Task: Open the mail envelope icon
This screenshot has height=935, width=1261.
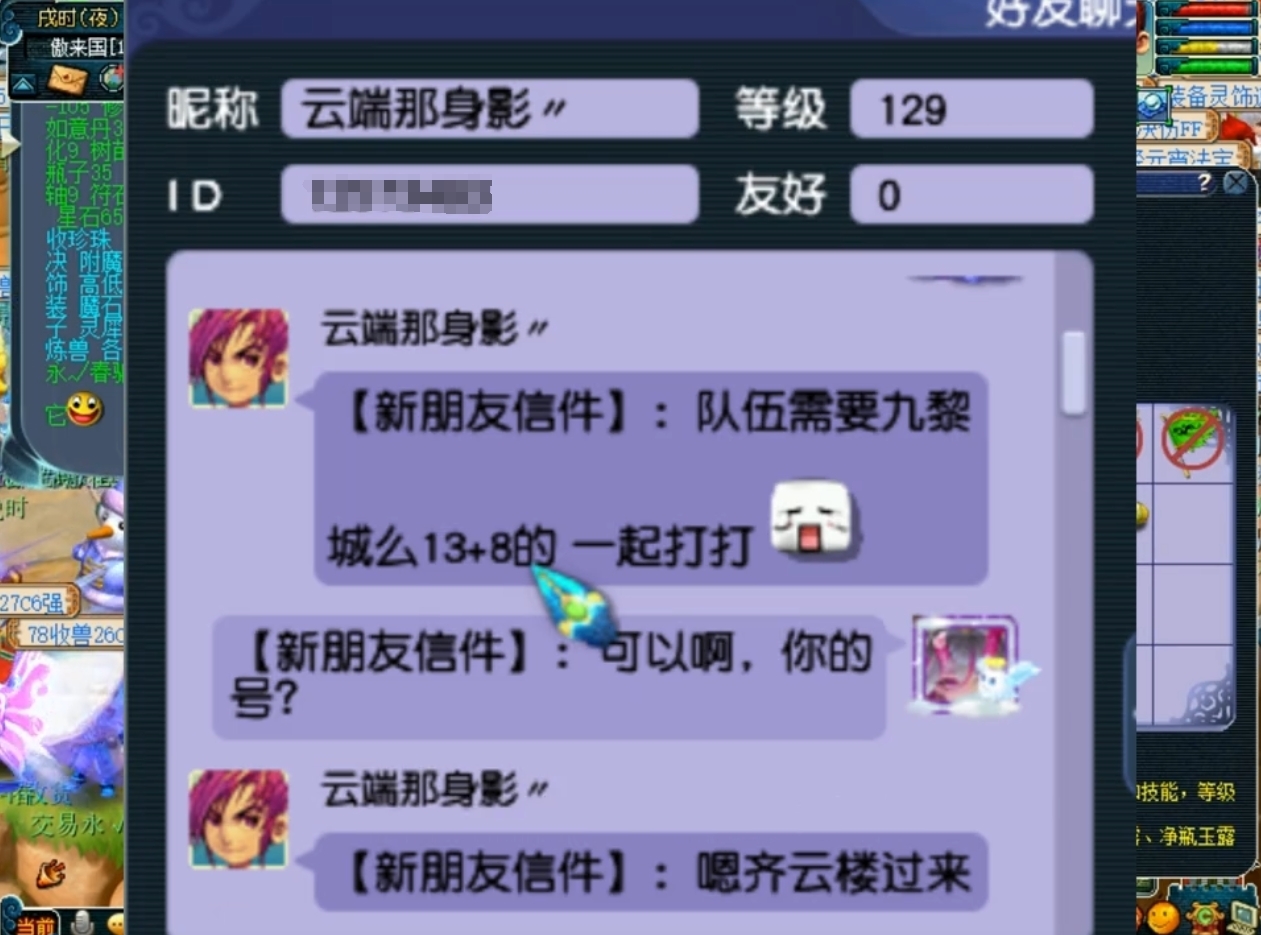Action: tap(67, 78)
